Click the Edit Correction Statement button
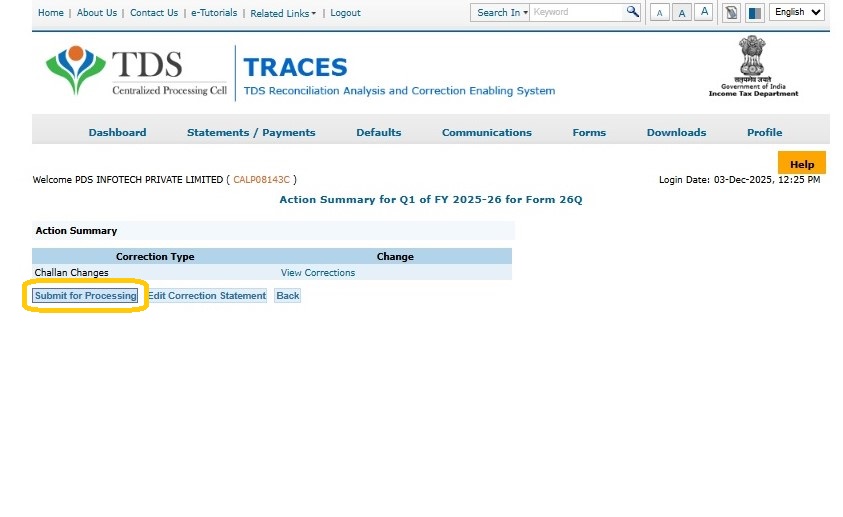 [x=207, y=296]
